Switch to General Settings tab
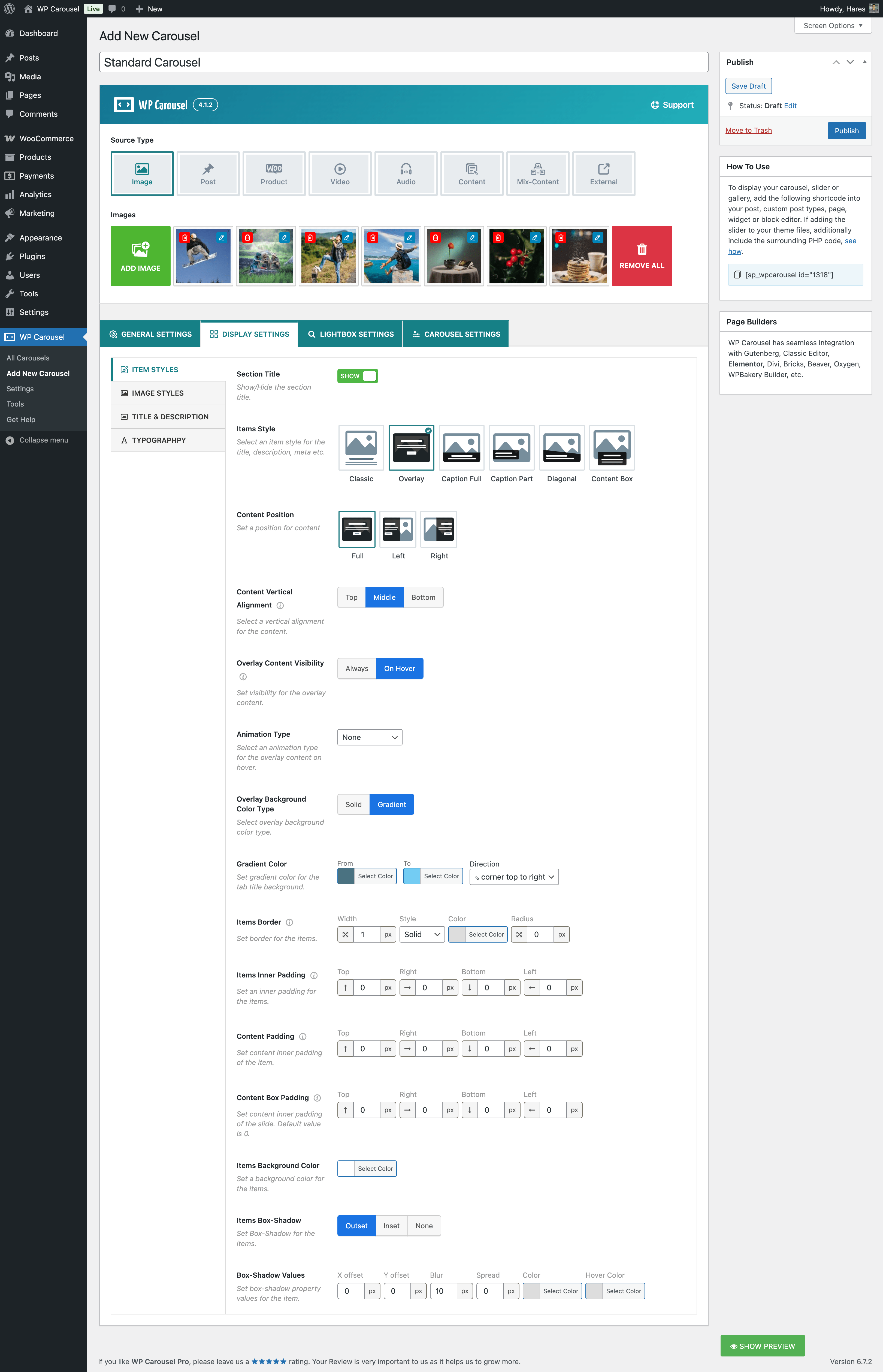The width and height of the screenshot is (883, 1372). tap(150, 334)
